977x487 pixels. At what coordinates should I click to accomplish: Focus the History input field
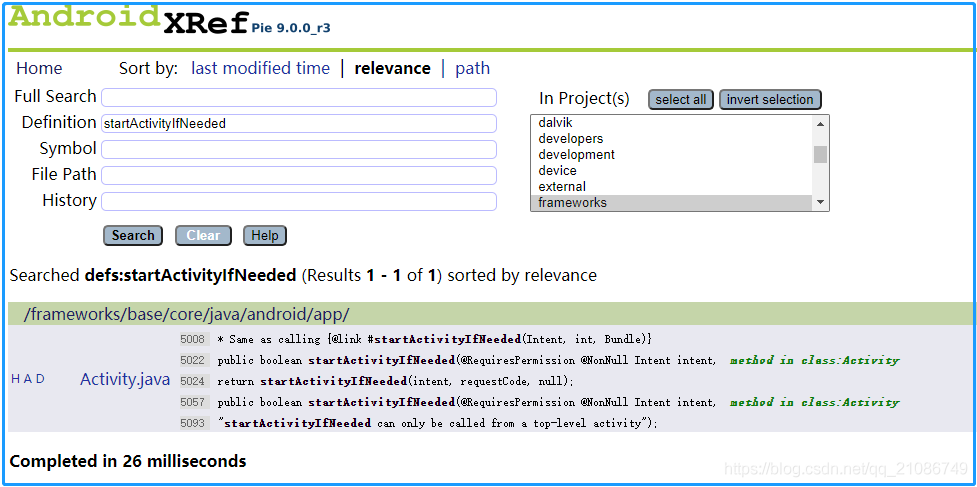(299, 202)
